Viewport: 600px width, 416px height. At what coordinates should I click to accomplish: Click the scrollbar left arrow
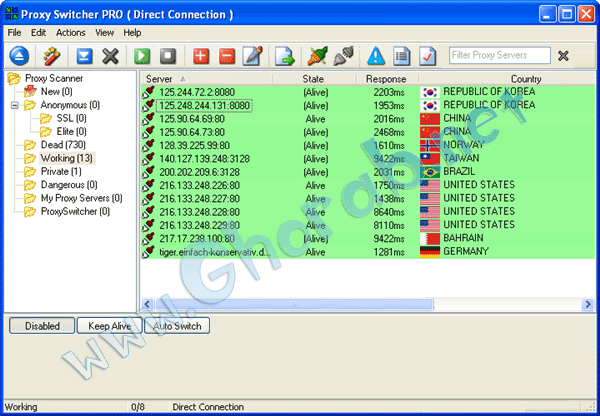147,304
